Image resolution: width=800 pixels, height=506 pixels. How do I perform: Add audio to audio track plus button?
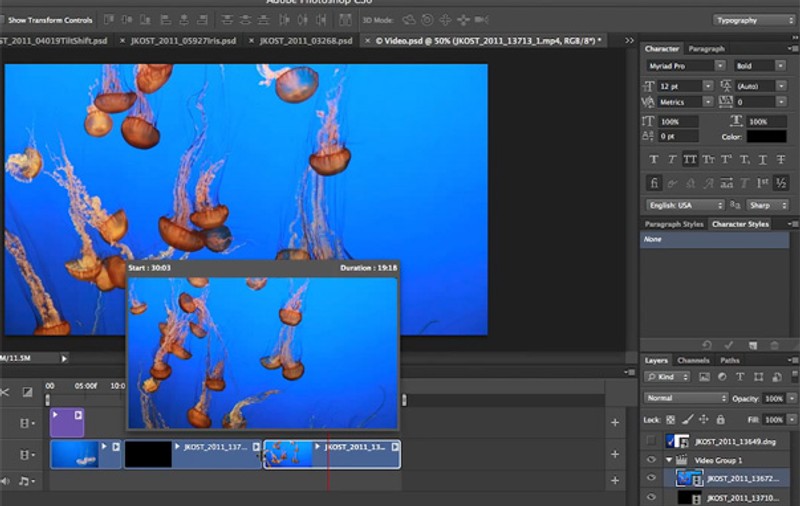pos(615,480)
